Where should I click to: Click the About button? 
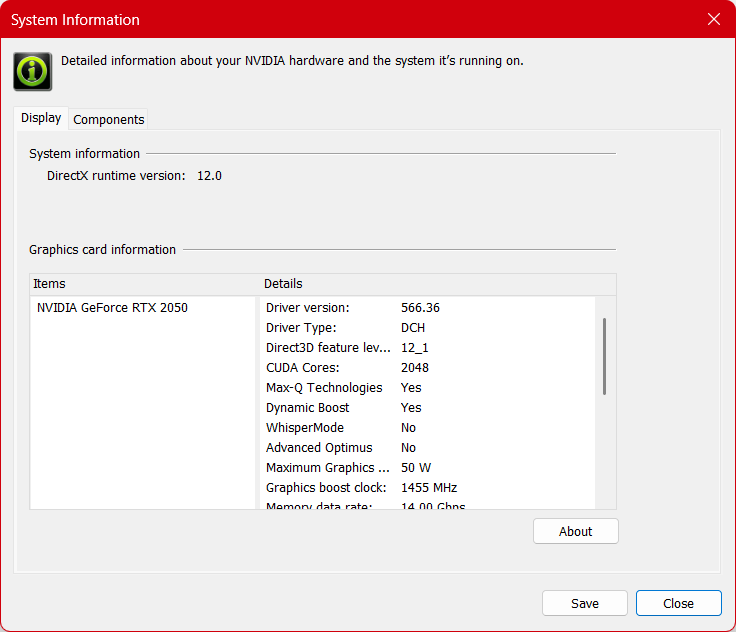(x=575, y=531)
